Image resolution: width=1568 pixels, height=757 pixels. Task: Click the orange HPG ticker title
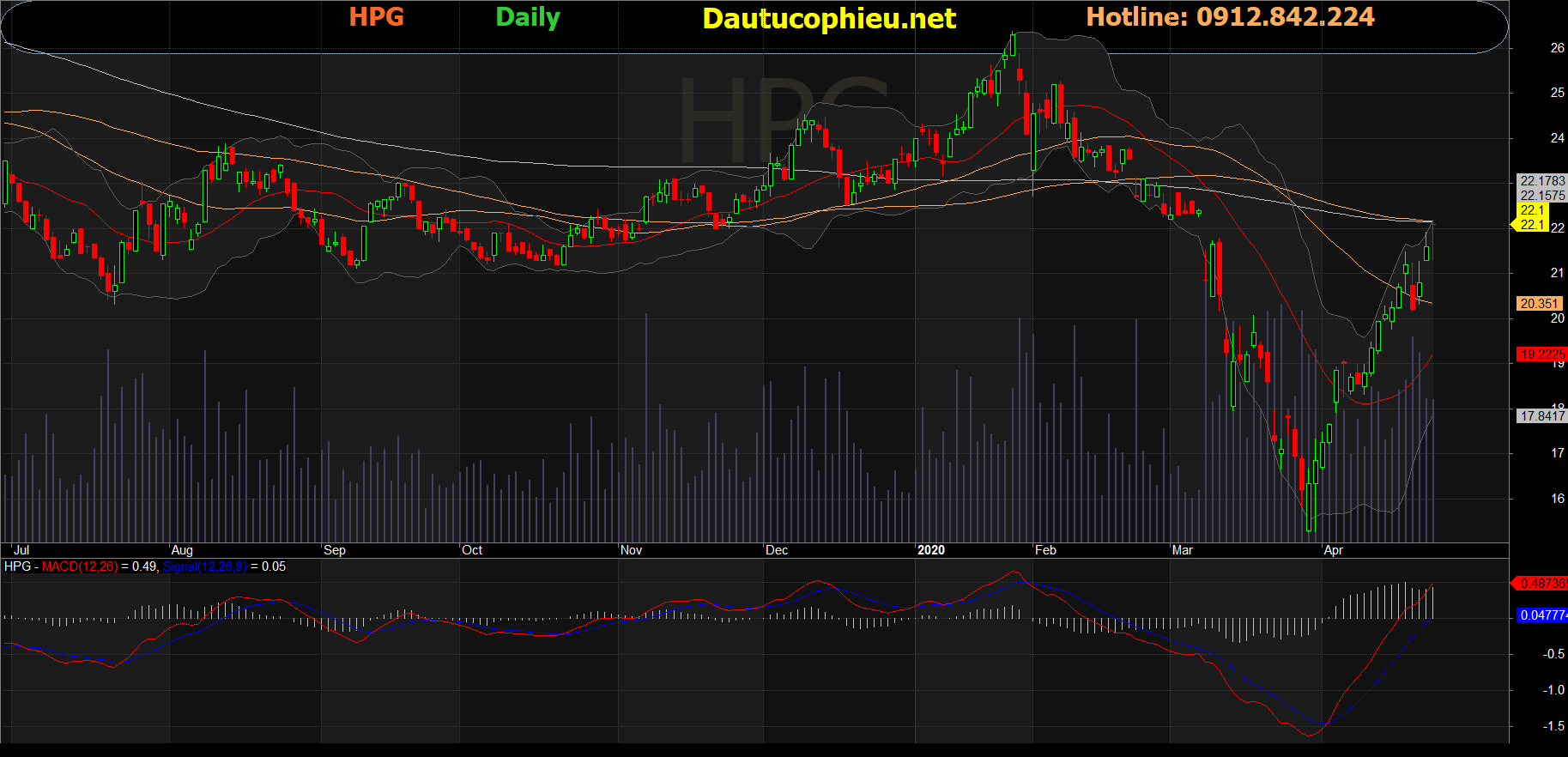pyautogui.click(x=376, y=17)
